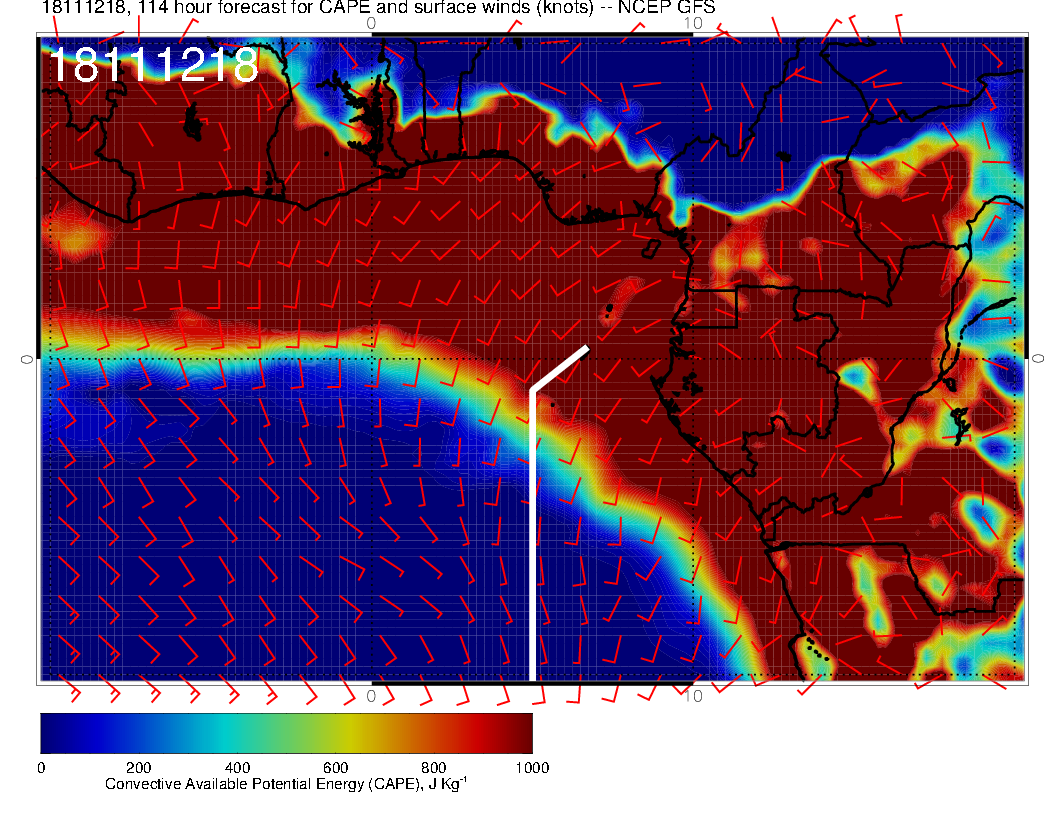1056x816 pixels.
Task: Click the 'Convective Available Potential Energy' caption
Action: [x=286, y=784]
